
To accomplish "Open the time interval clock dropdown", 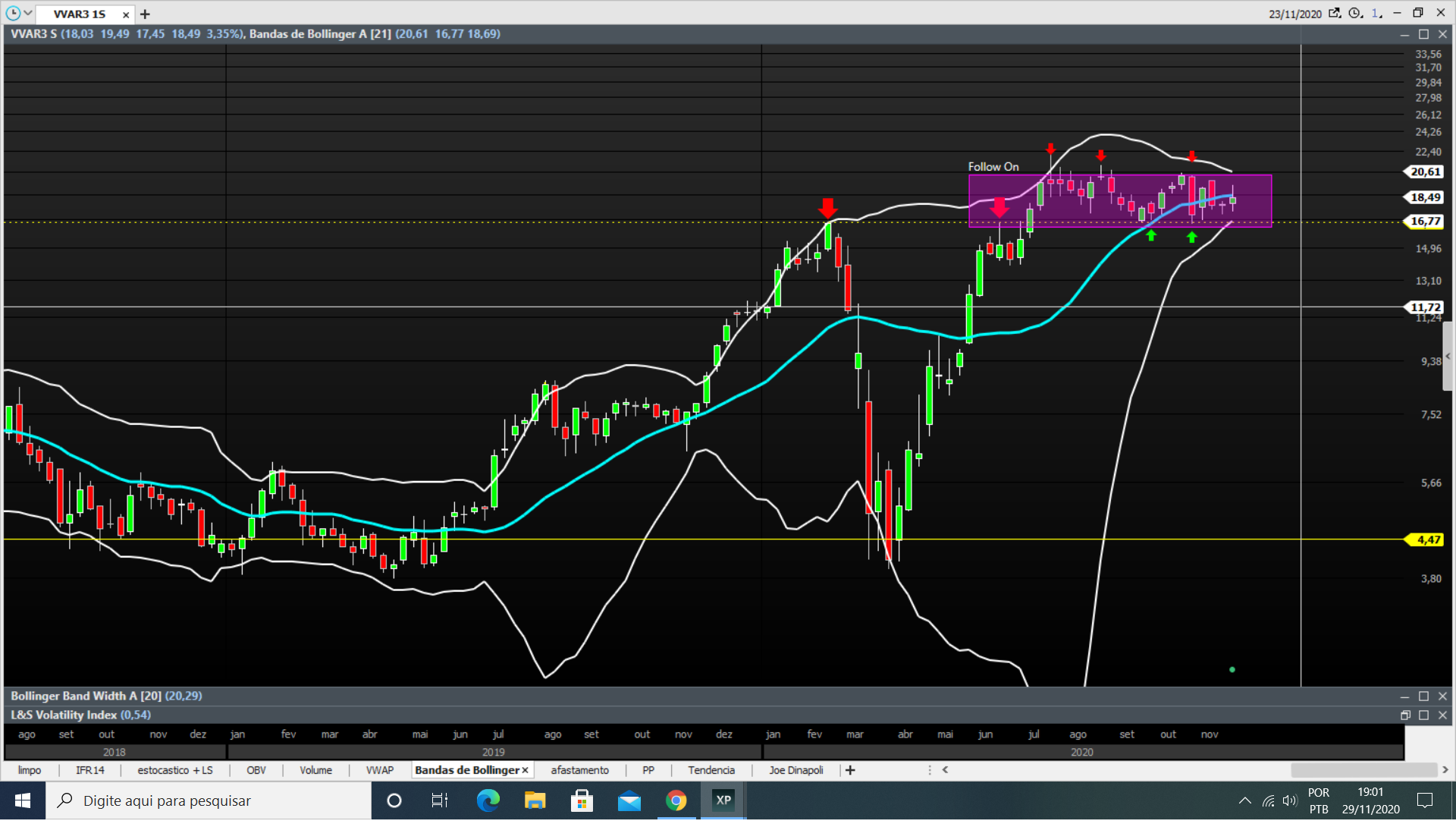I will pos(1356,14).
